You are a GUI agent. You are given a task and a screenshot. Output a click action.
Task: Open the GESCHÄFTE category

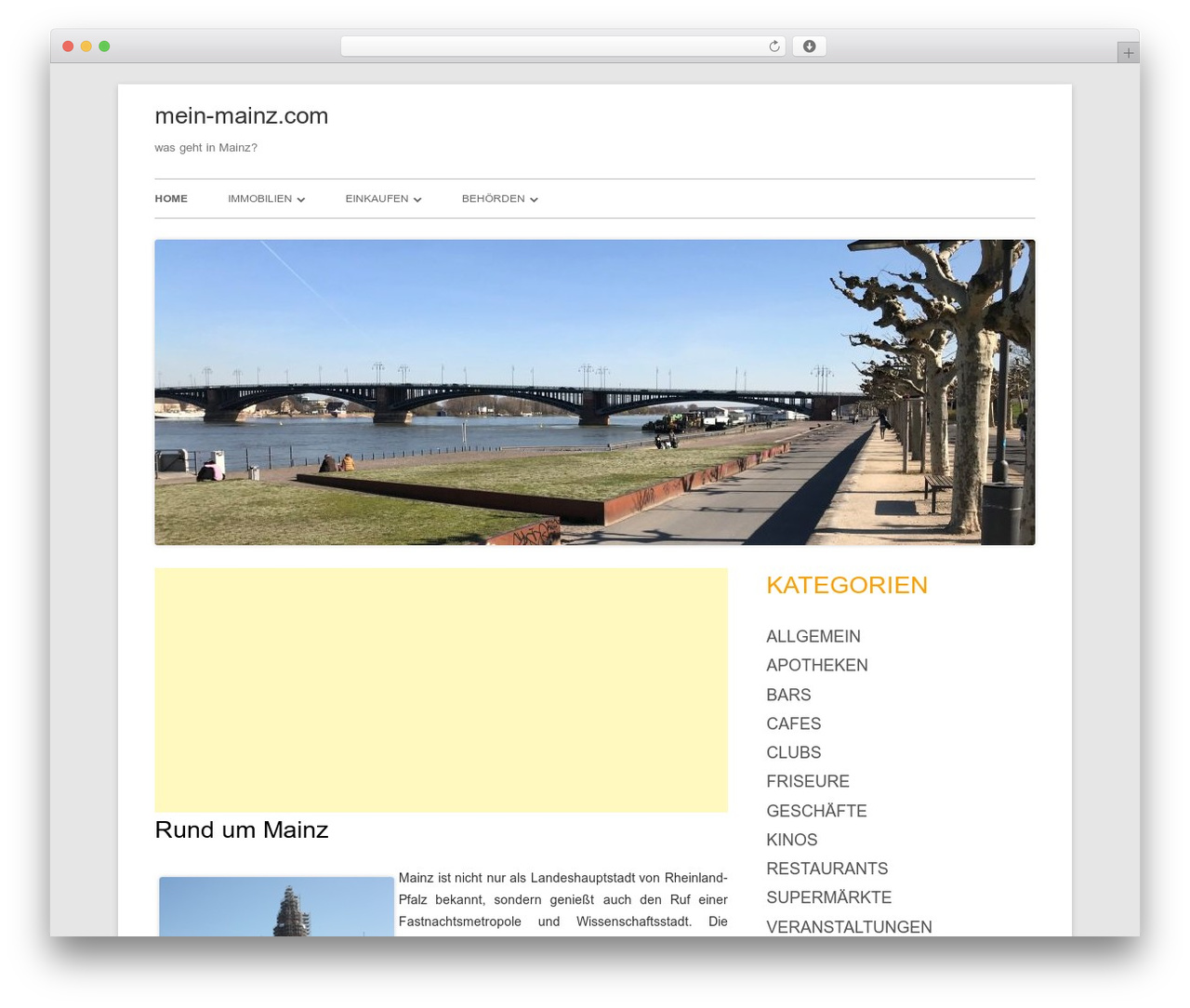pos(816,811)
